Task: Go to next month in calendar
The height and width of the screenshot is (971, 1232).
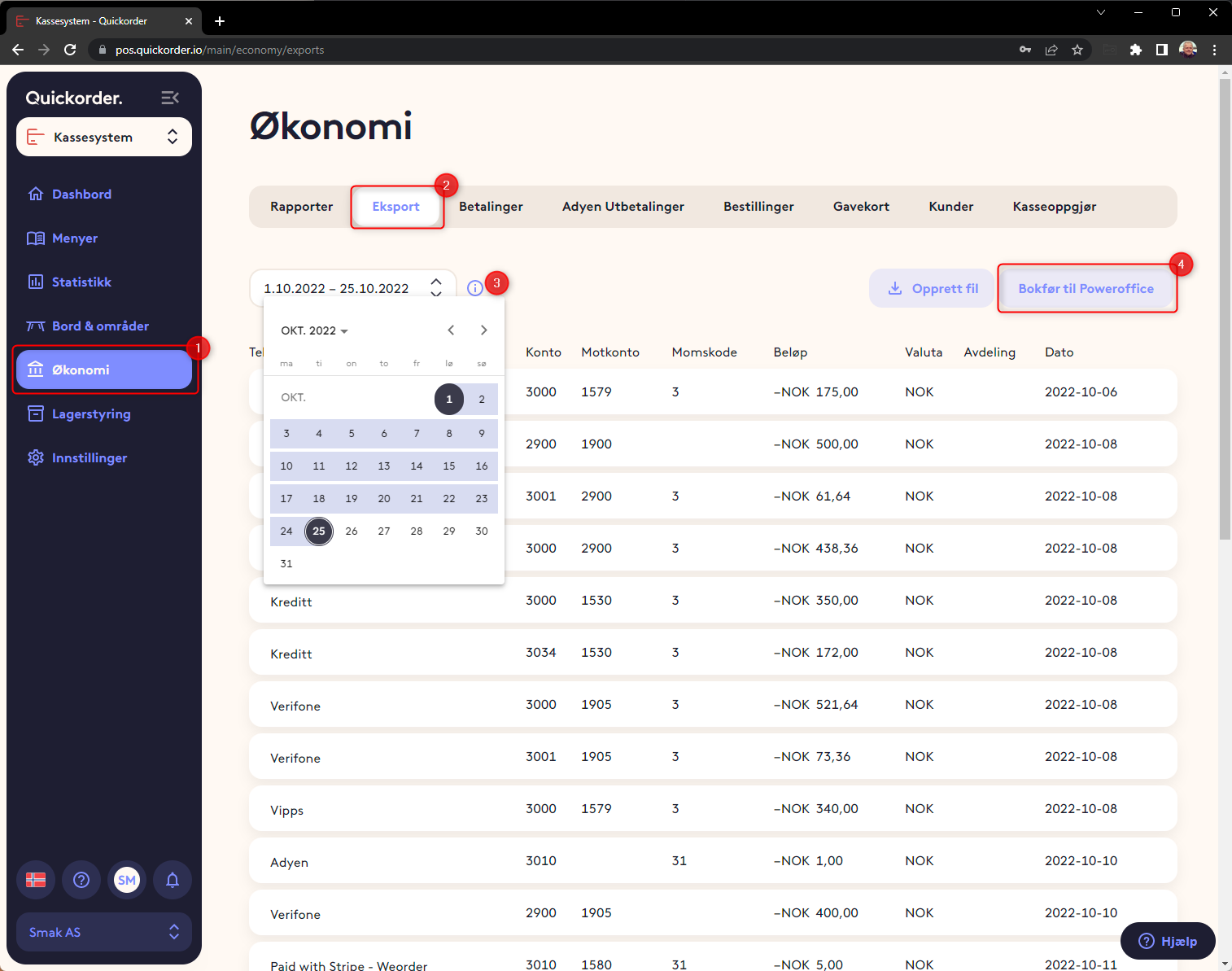Action: click(x=483, y=330)
